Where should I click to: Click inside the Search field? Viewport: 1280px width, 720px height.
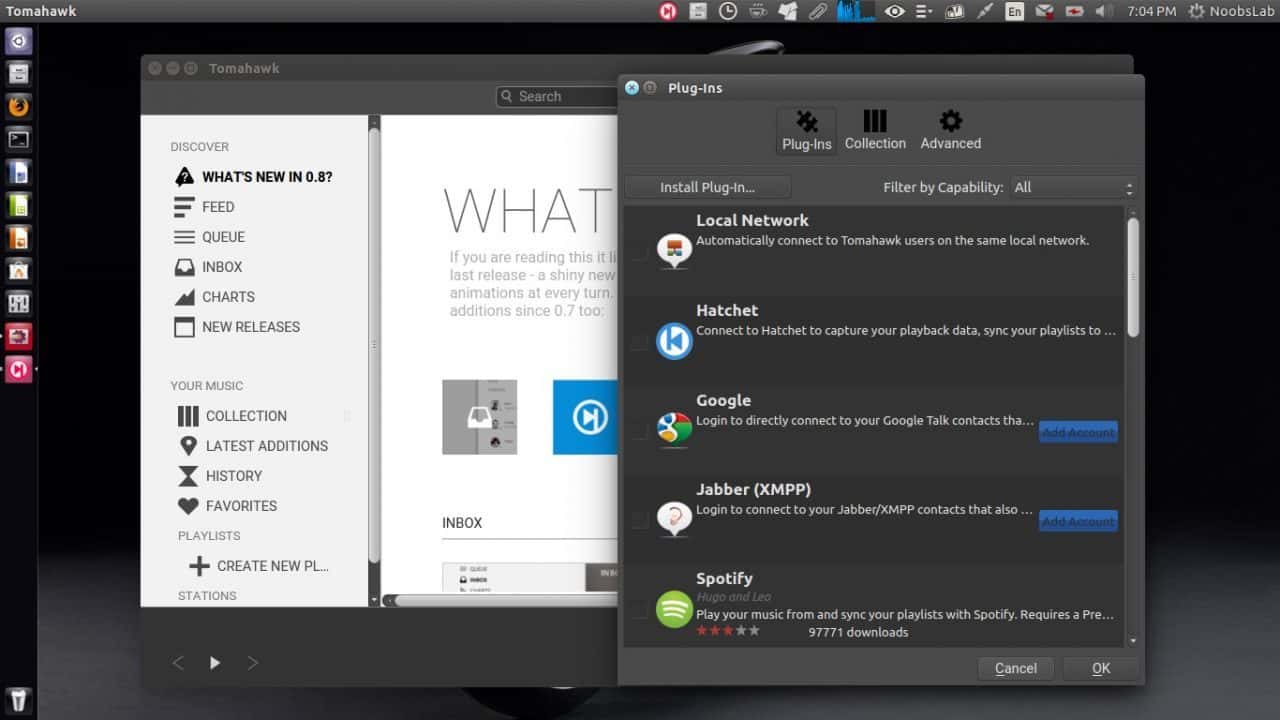[x=560, y=96]
